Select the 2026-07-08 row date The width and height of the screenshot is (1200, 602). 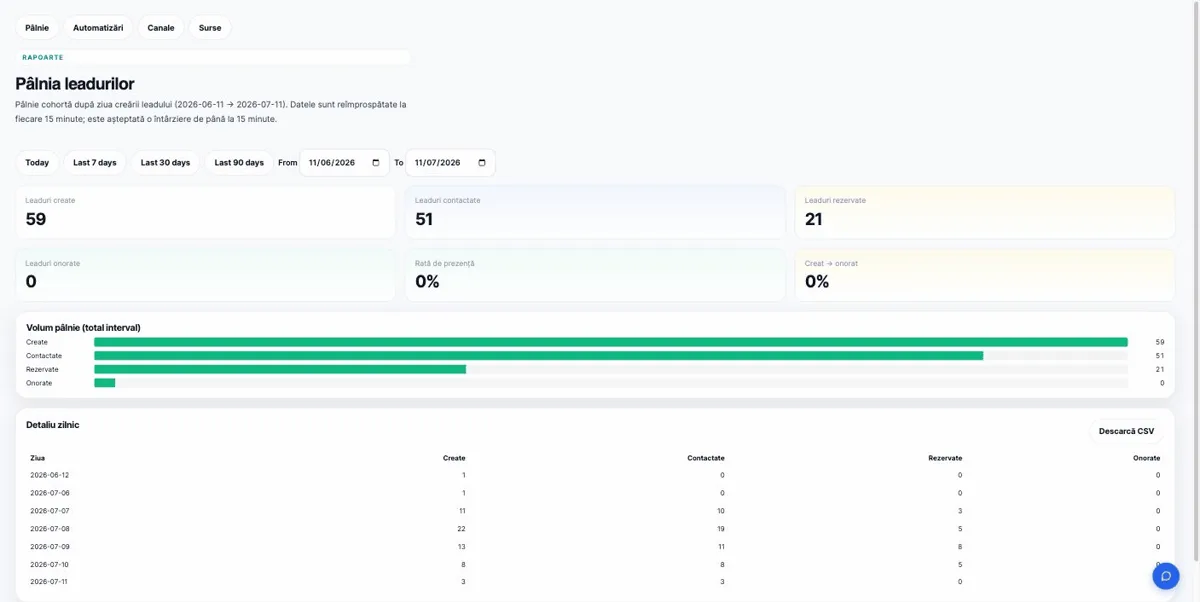(50, 528)
